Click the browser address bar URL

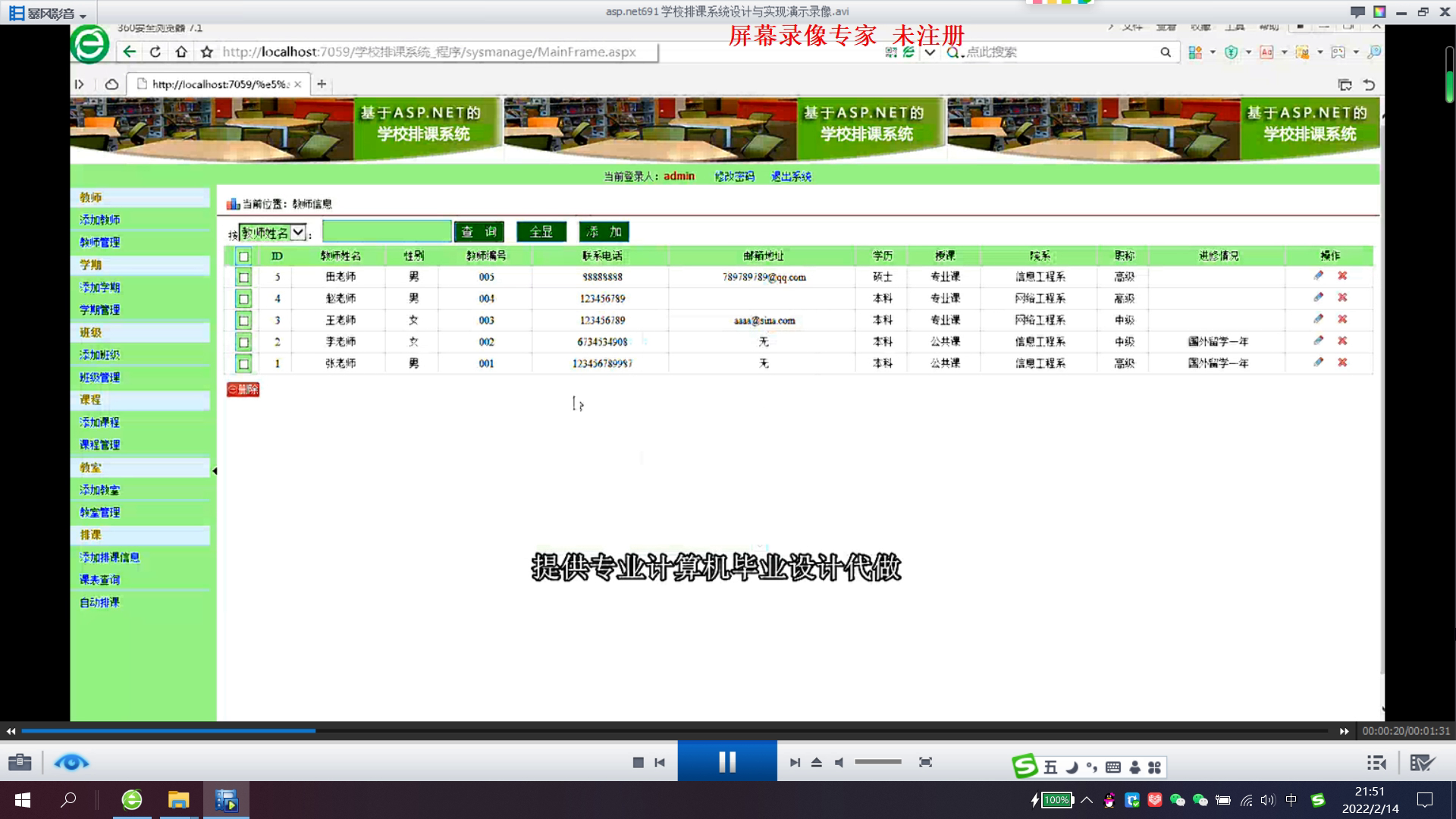click(429, 52)
